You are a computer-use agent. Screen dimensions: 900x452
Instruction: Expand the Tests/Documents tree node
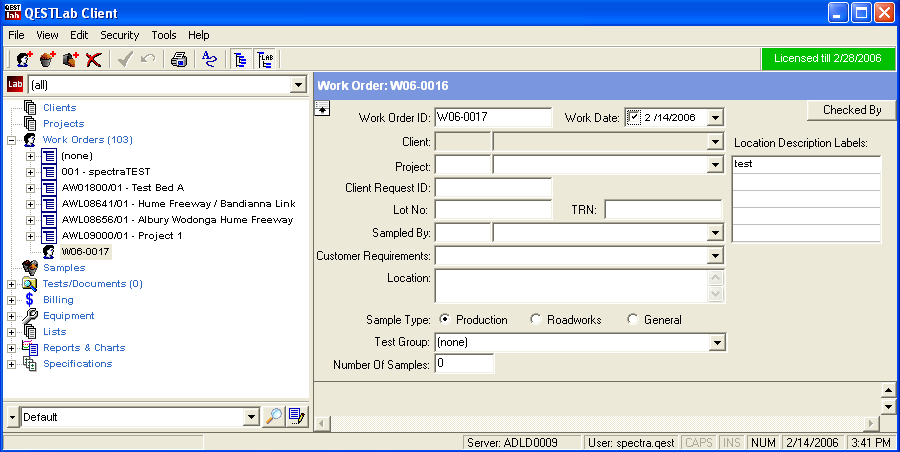click(12, 284)
